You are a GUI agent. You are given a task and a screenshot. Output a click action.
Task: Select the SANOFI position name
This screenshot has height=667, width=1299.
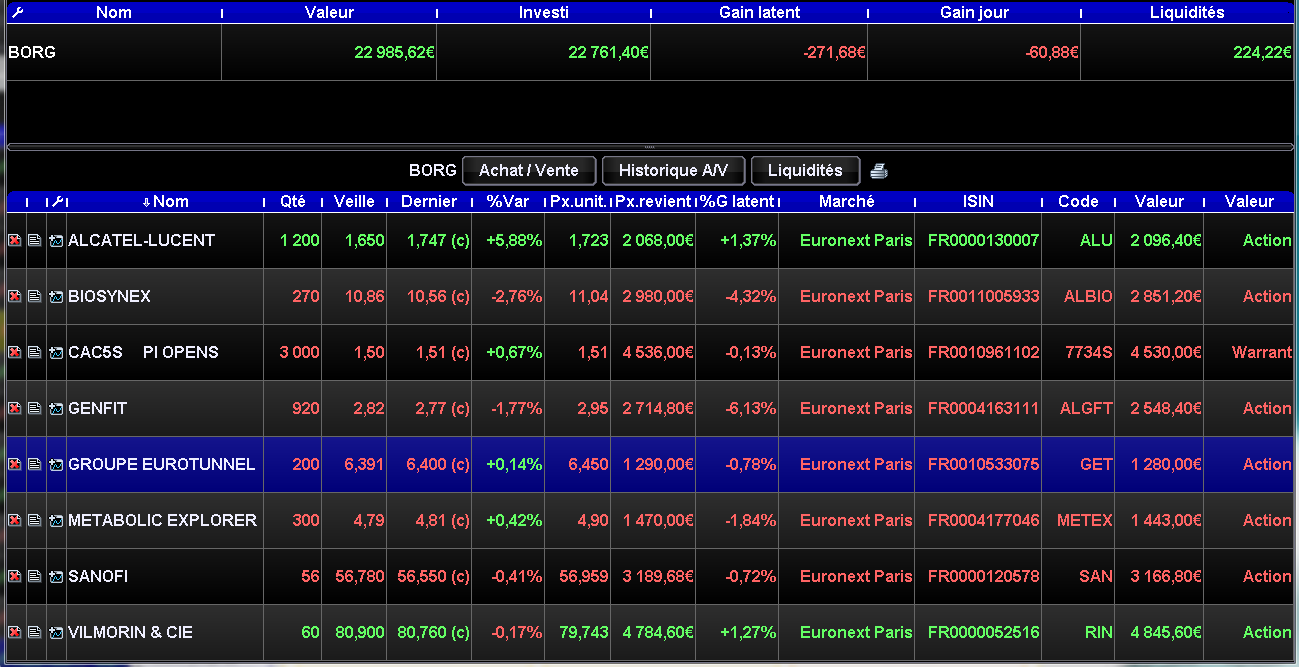pos(98,577)
